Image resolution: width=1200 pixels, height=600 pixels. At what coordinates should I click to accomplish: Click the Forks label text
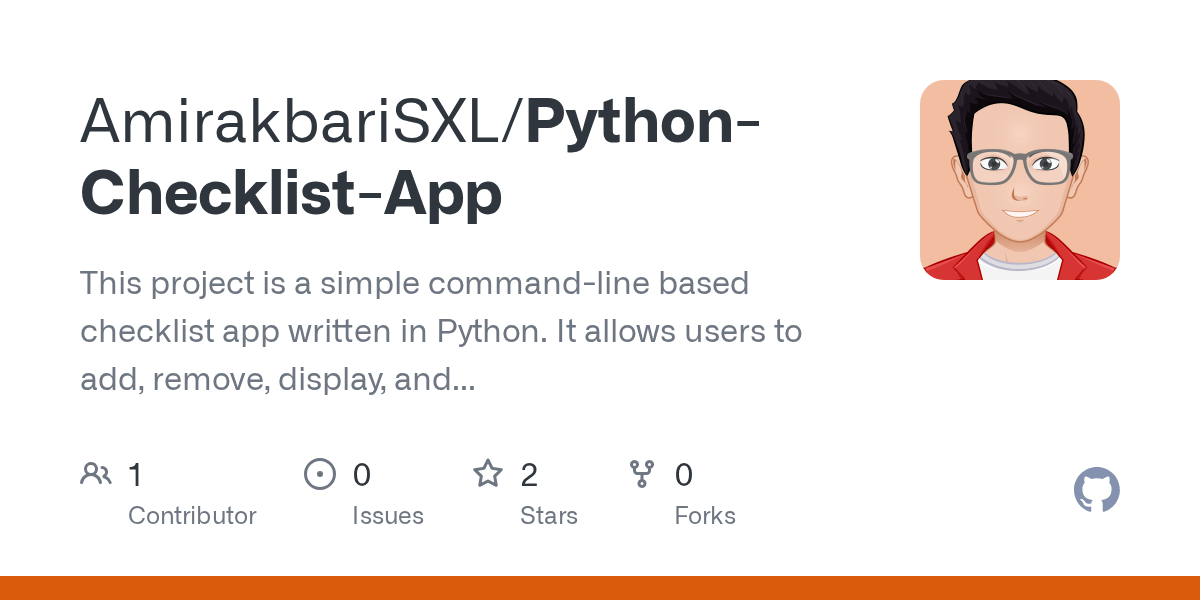click(x=704, y=516)
